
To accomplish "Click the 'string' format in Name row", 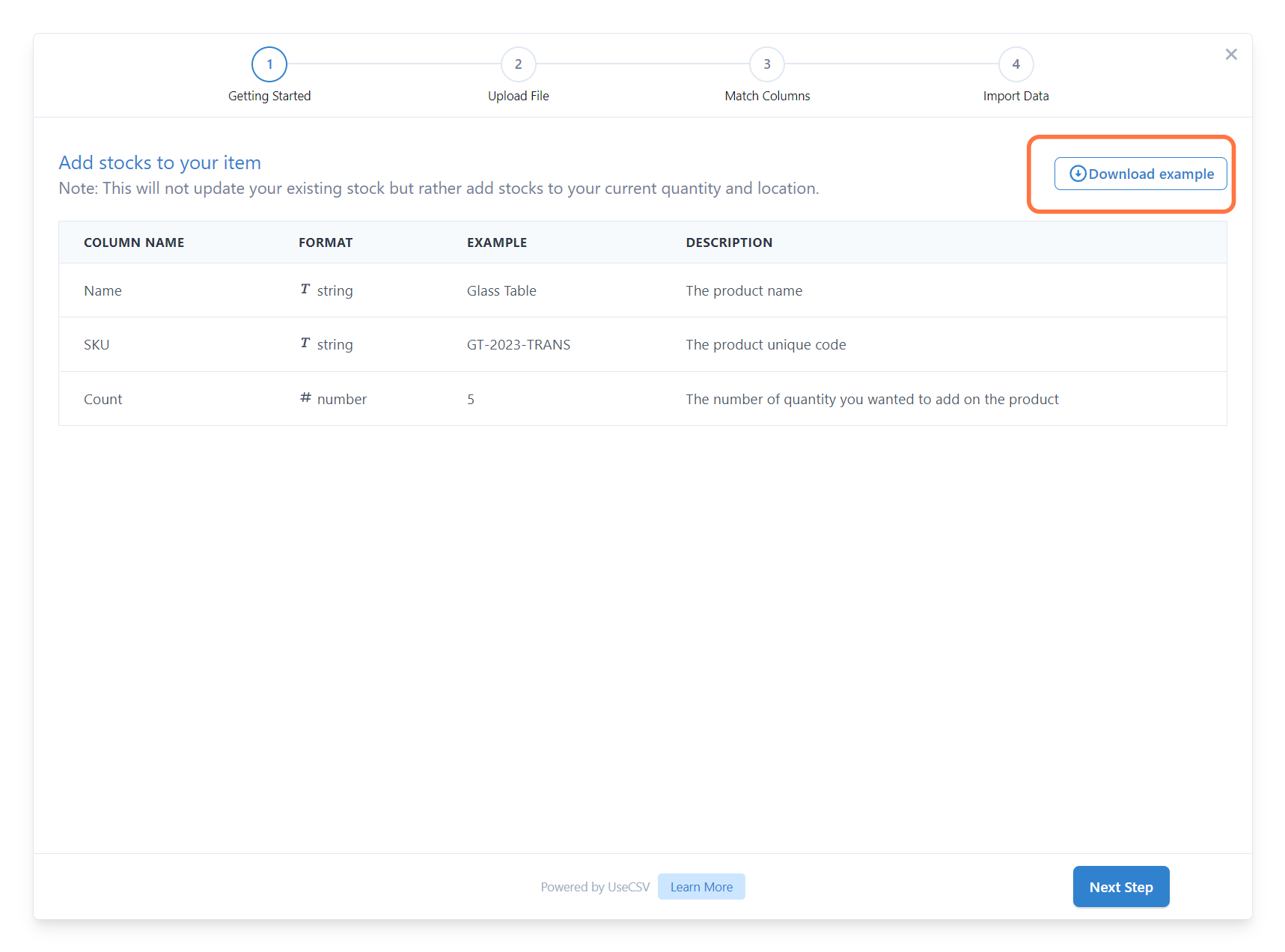I will (335, 291).
